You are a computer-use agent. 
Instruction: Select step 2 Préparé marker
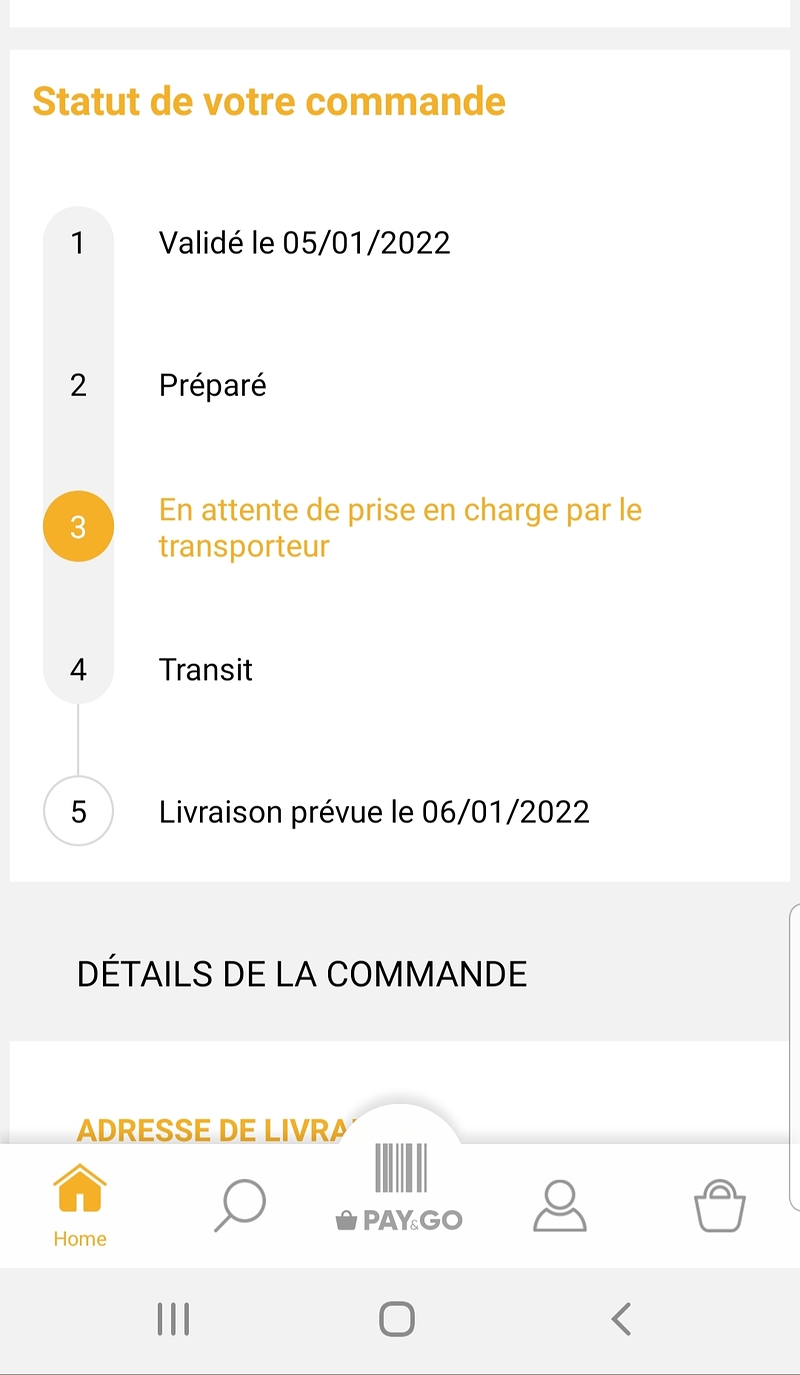[x=78, y=385]
